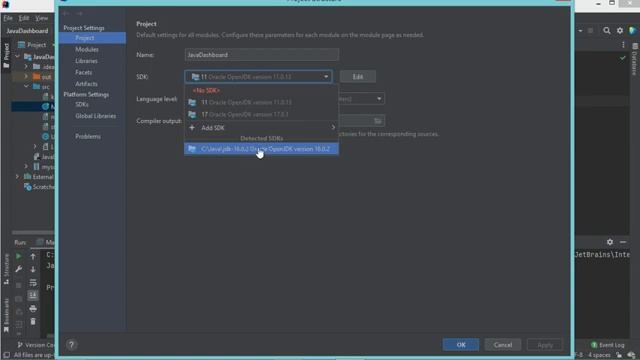This screenshot has width=640, height=360.
Task: Hide the Run panel with minus icon
Action: click(623, 242)
